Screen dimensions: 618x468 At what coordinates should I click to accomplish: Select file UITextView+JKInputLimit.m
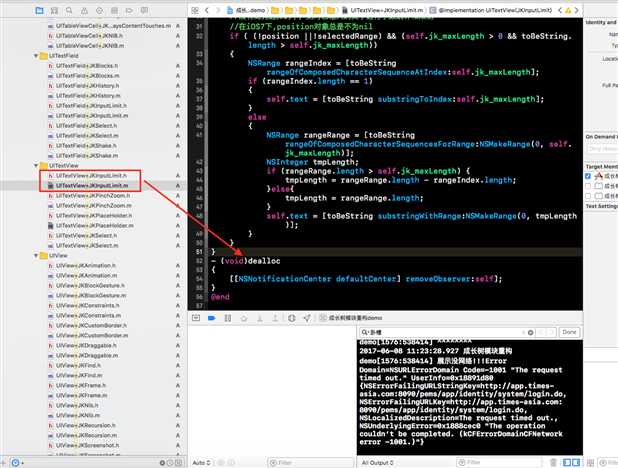coord(92,185)
